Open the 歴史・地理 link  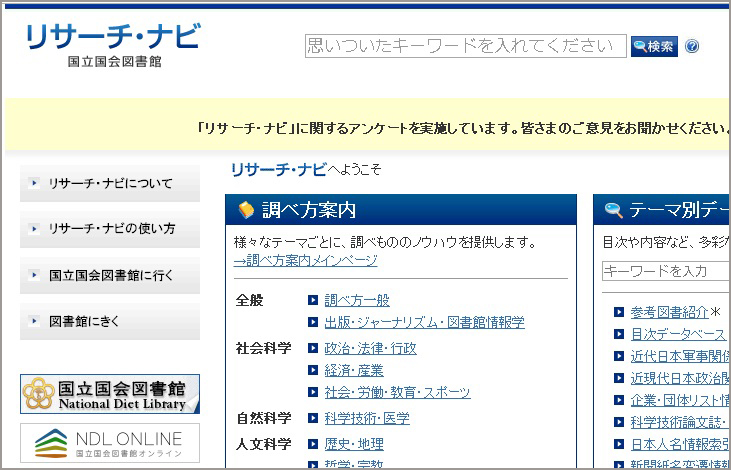point(354,444)
